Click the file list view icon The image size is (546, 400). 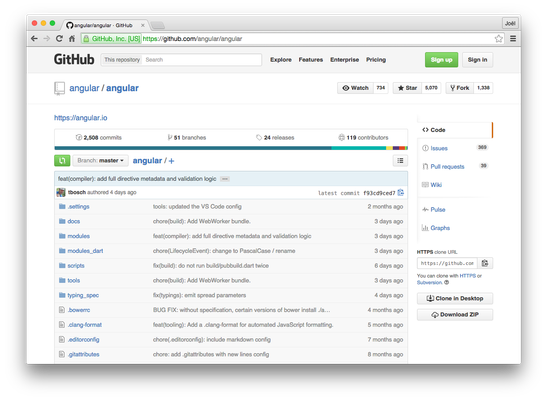(x=400, y=160)
